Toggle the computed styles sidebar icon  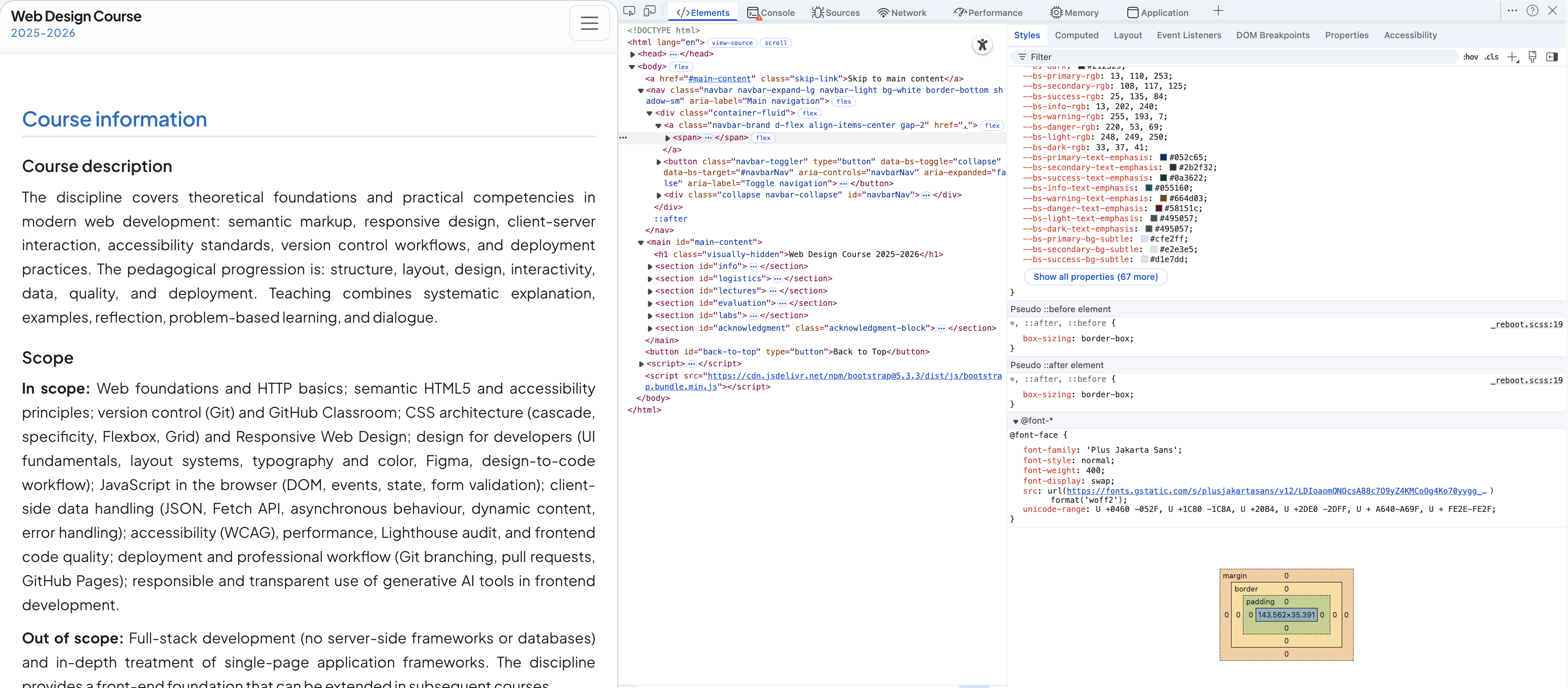(1552, 57)
